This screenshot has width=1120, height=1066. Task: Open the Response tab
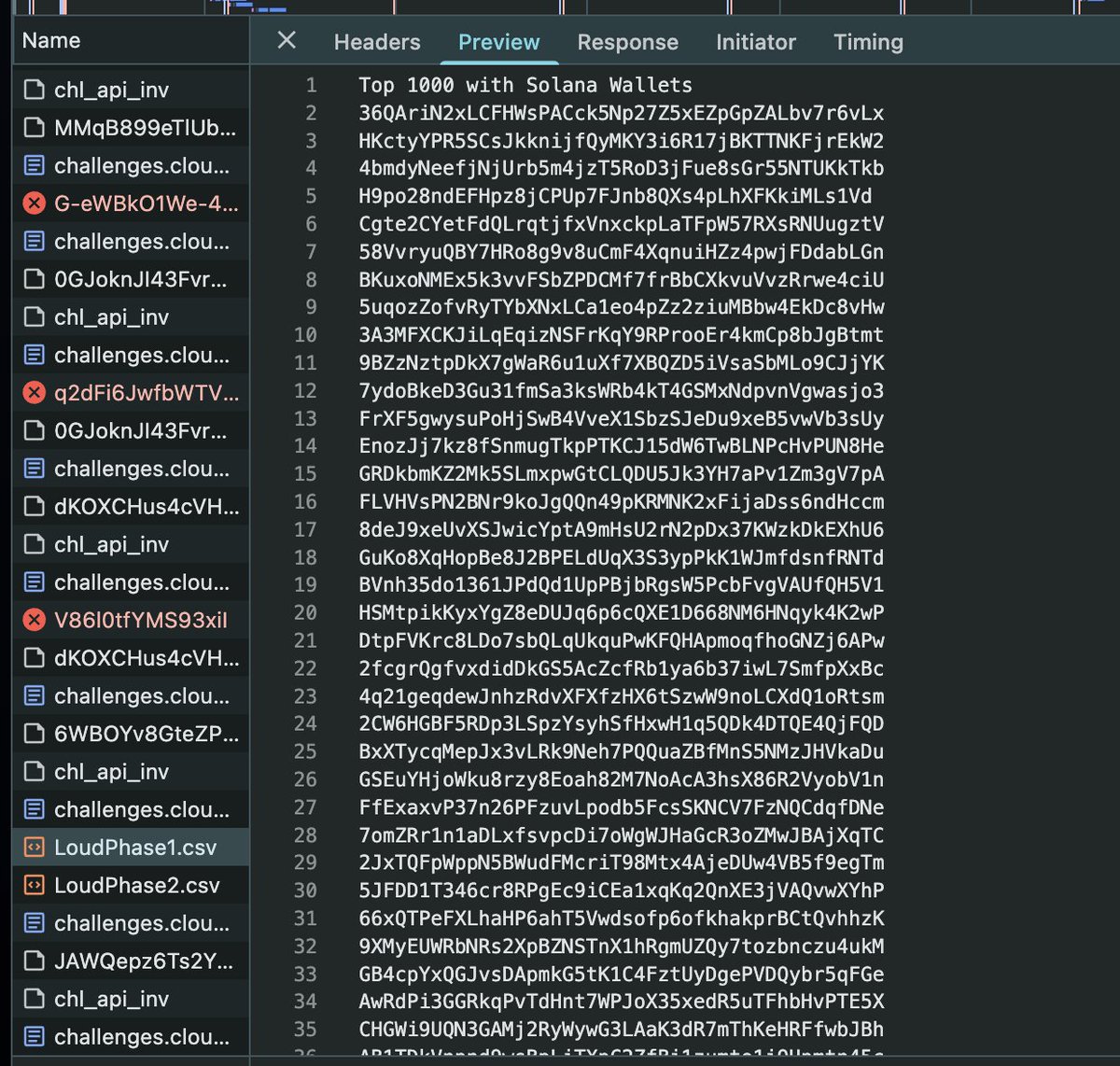627,42
